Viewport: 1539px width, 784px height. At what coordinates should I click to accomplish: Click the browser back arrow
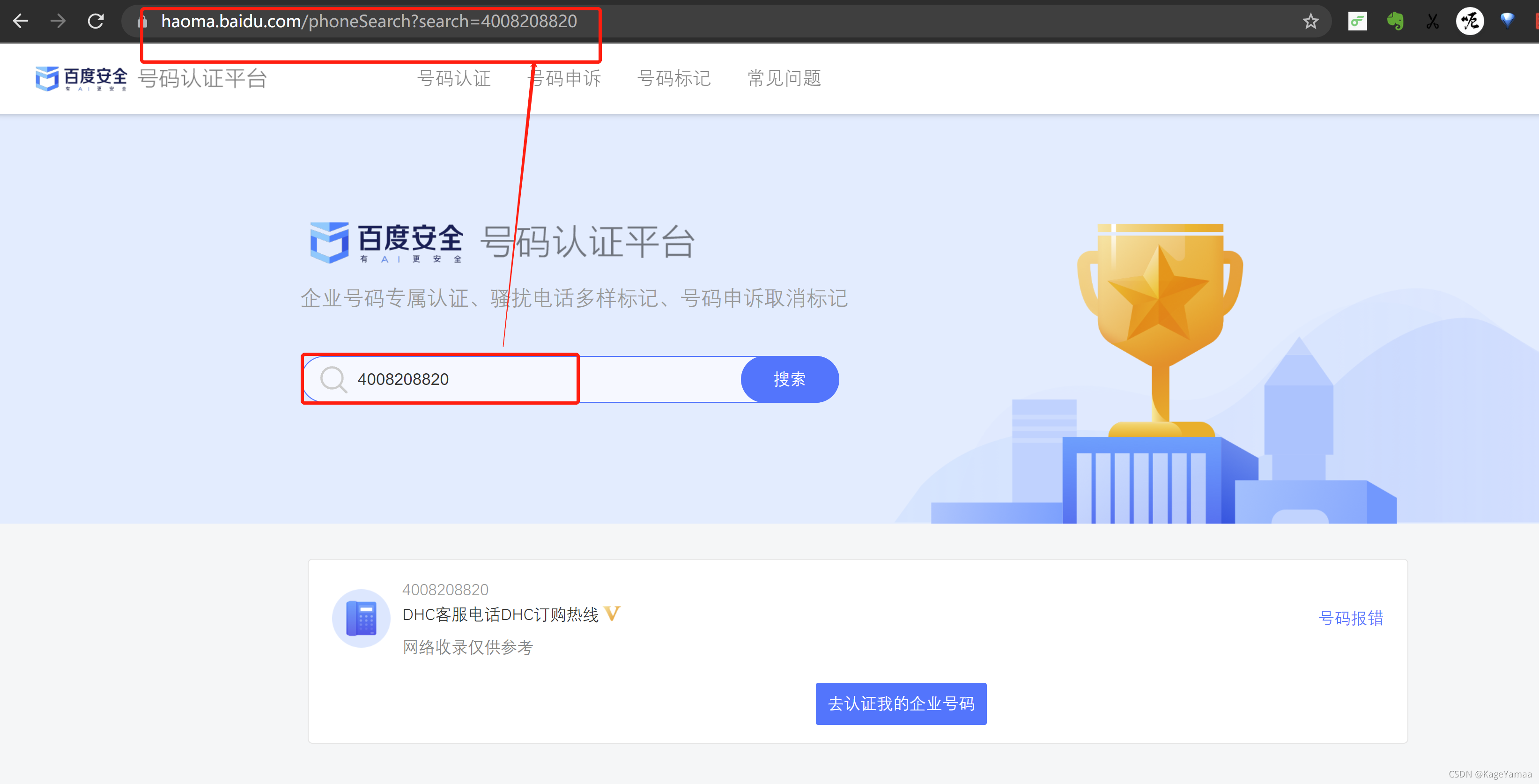click(x=21, y=22)
